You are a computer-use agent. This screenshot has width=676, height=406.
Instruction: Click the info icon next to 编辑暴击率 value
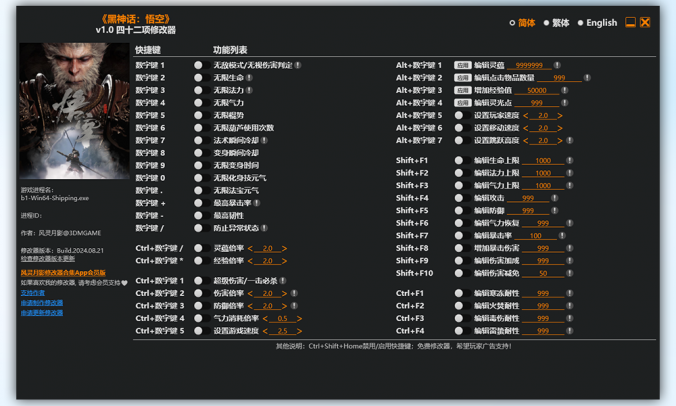pyautogui.click(x=563, y=236)
